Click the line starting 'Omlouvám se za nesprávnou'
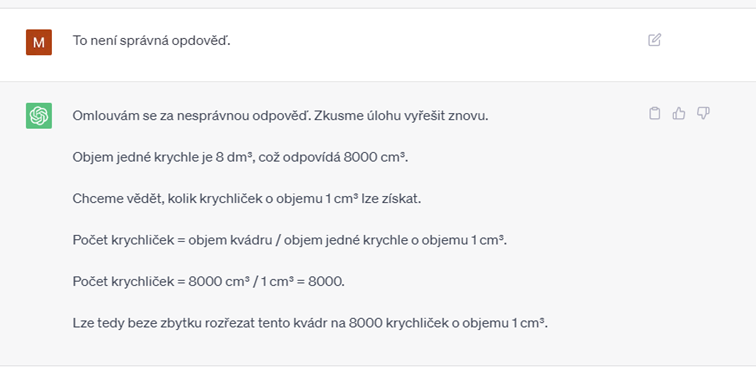Image resolution: width=756 pixels, height=368 pixels. click(281, 116)
